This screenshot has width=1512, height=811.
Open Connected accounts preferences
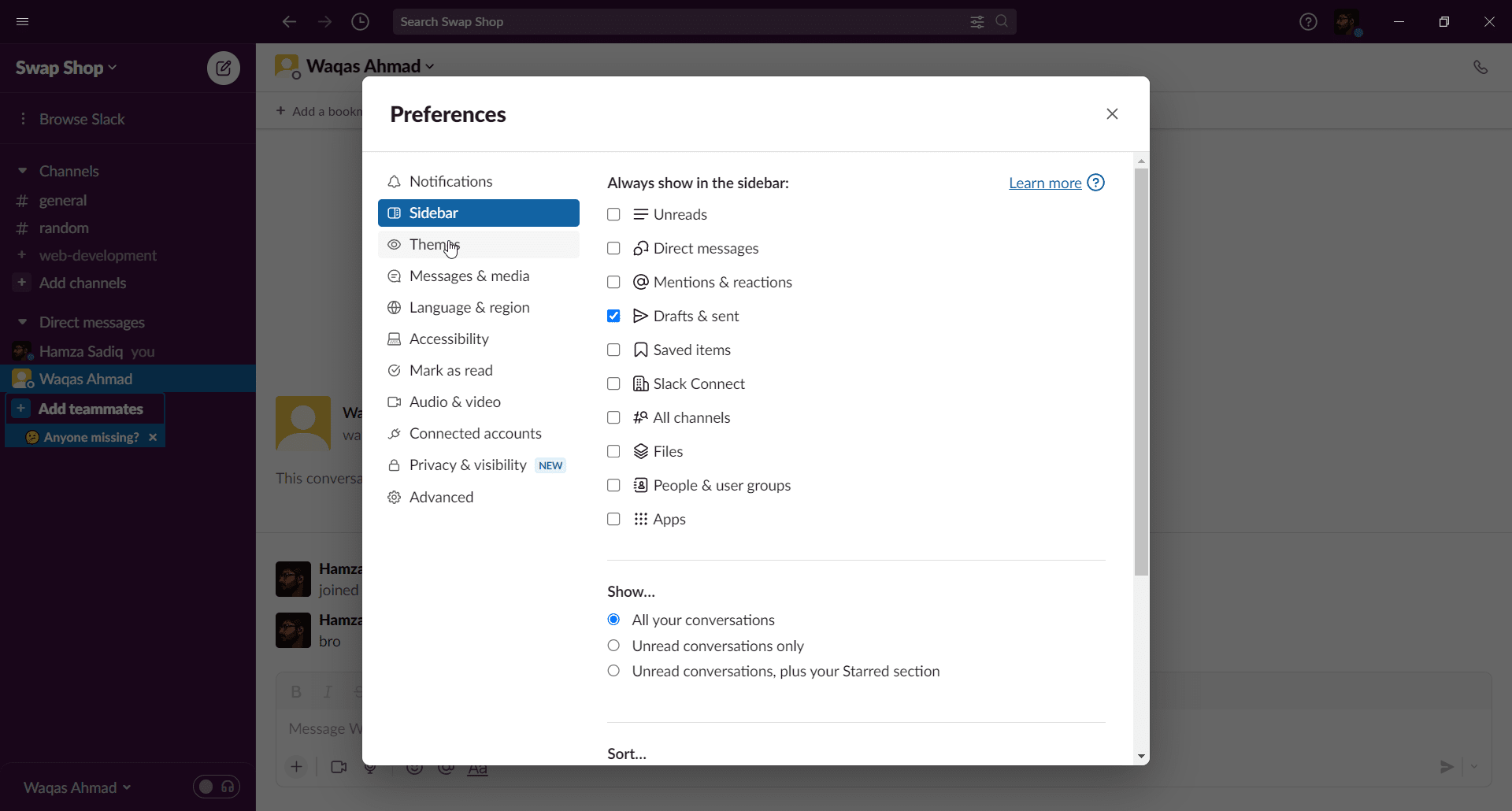tap(479, 433)
